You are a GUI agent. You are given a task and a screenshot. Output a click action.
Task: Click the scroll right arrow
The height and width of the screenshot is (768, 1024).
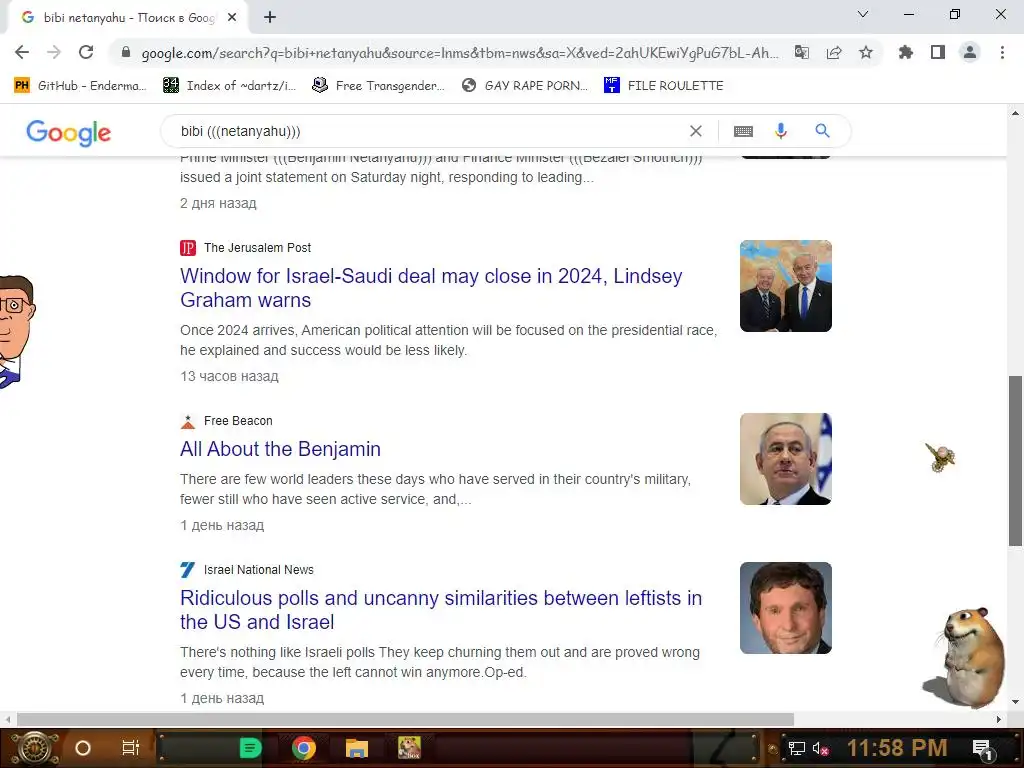(x=999, y=719)
